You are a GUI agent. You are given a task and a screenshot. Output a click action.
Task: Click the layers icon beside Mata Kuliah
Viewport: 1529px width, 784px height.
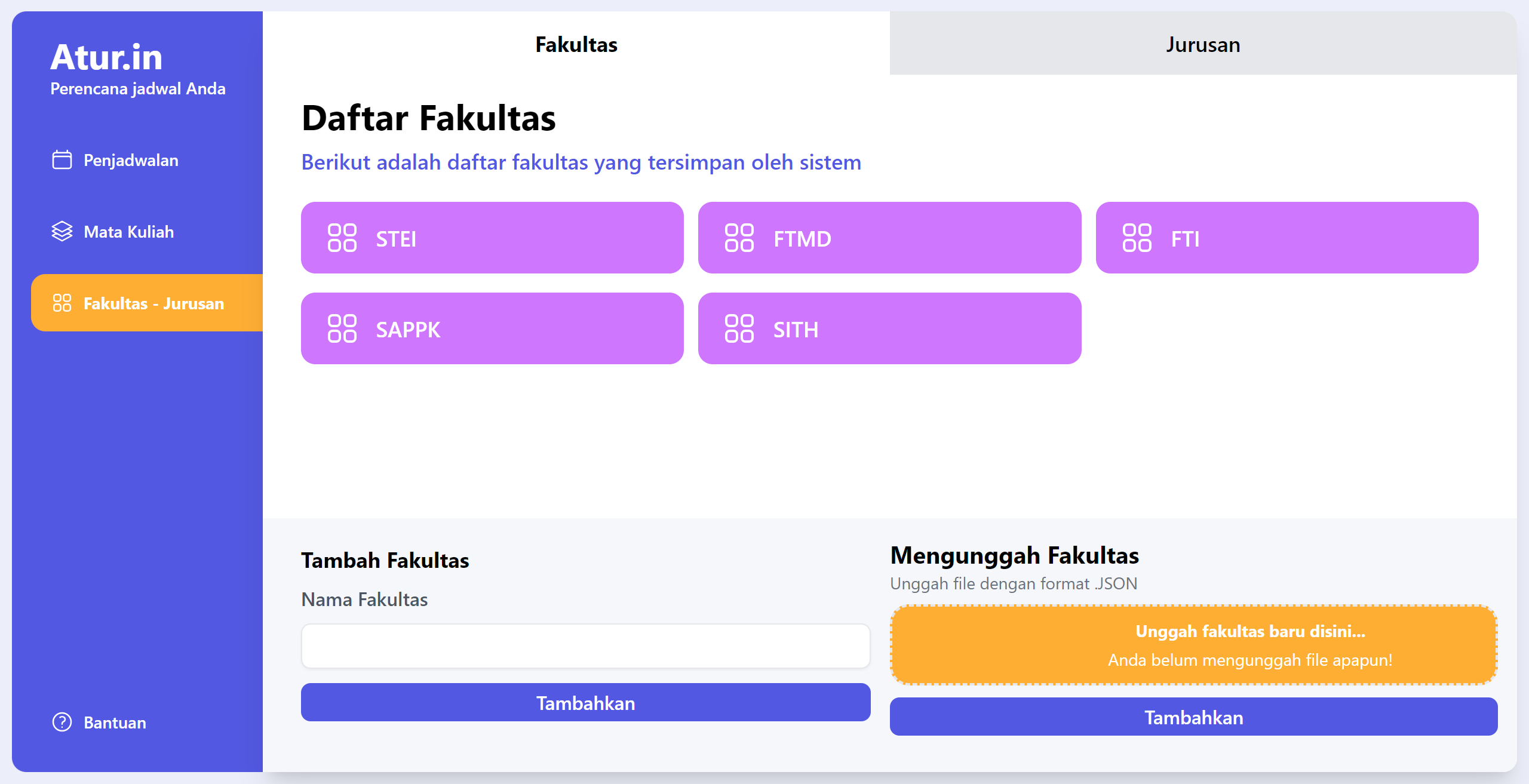[62, 232]
